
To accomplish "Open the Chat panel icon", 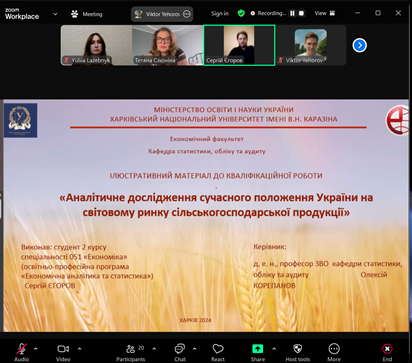I will (x=180, y=349).
